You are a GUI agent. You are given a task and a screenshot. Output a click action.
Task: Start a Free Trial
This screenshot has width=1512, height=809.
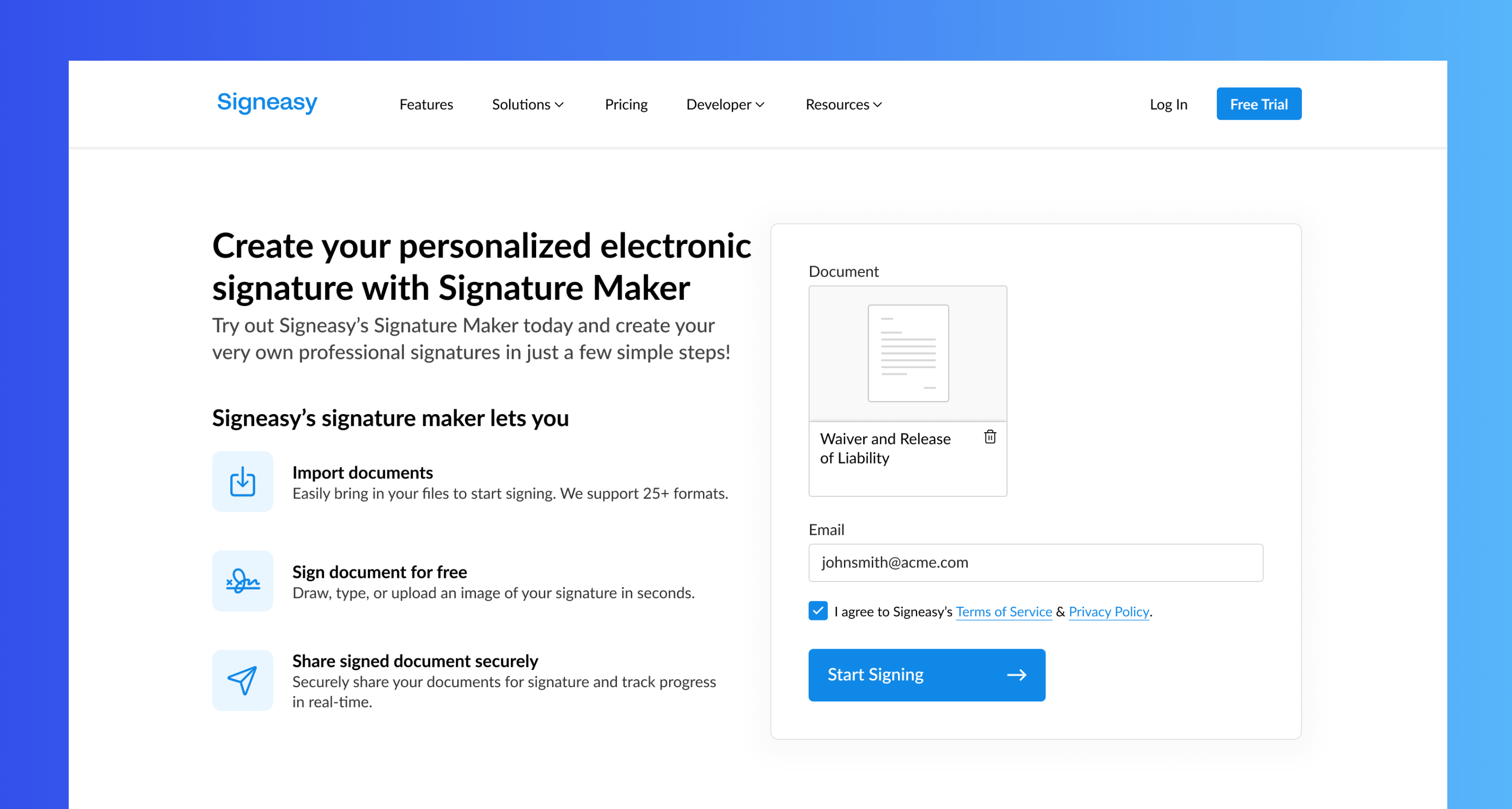coord(1259,103)
